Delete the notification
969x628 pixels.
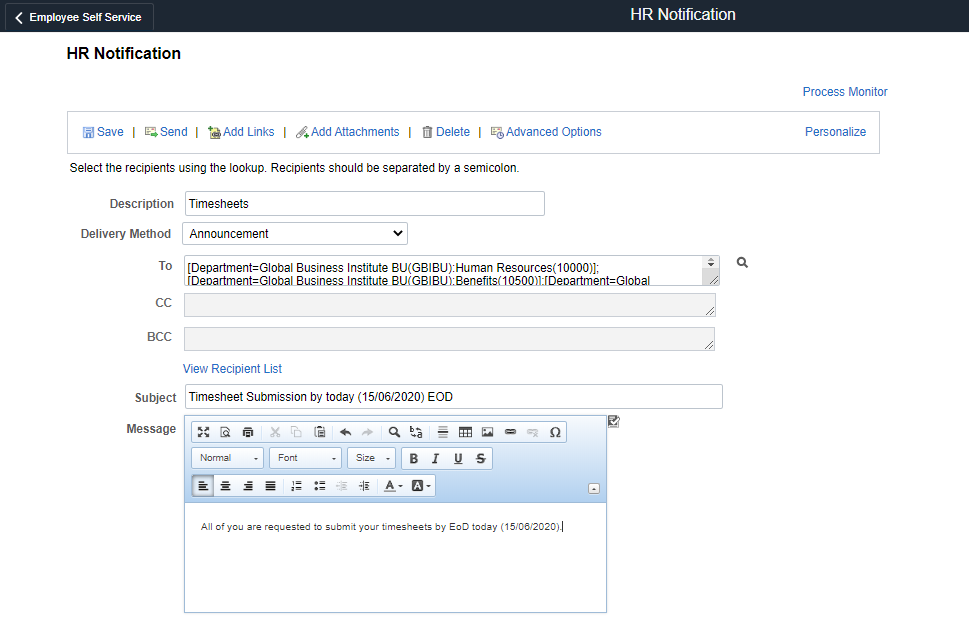pyautogui.click(x=446, y=132)
